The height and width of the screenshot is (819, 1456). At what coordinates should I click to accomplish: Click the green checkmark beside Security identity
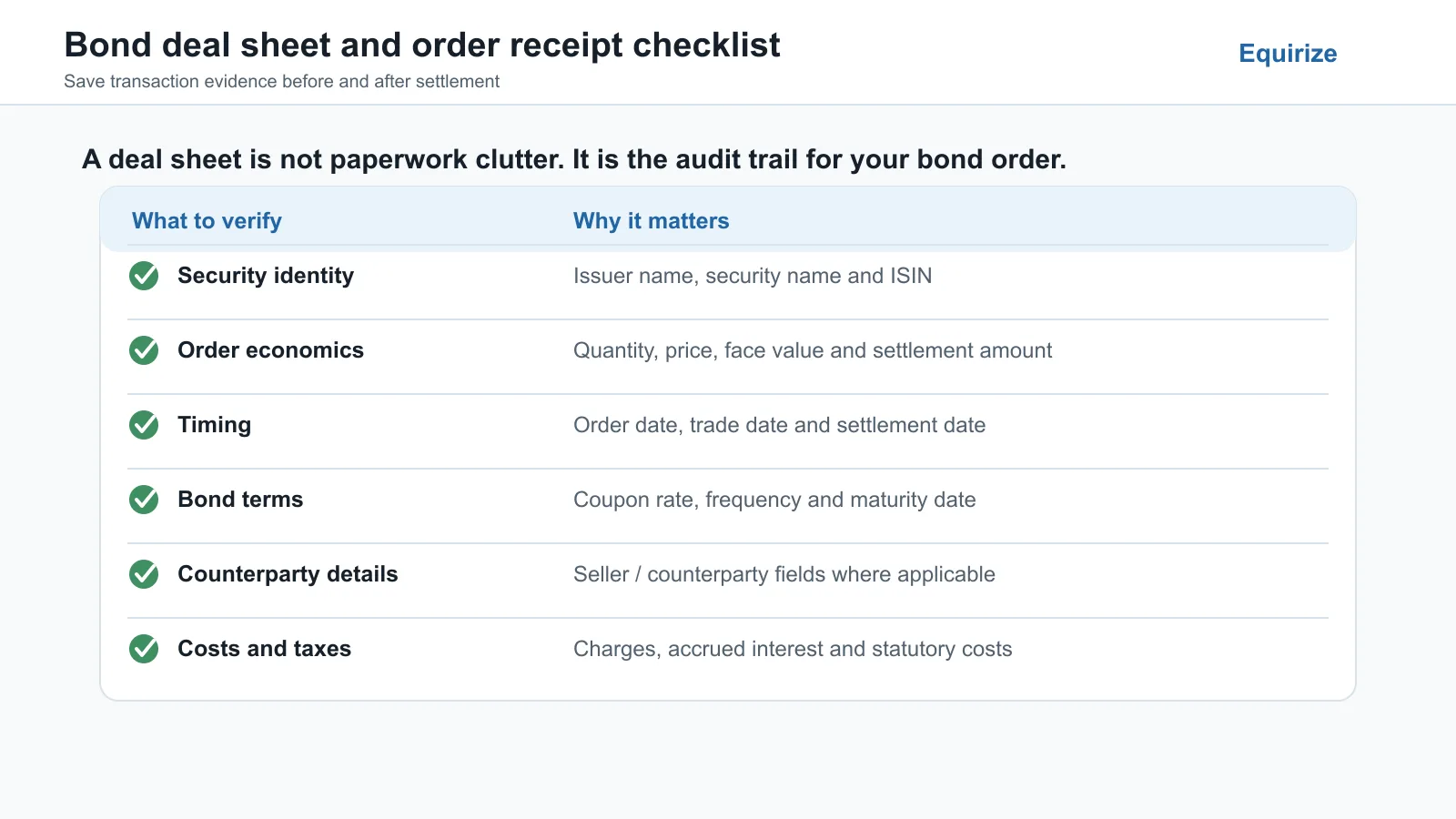[144, 276]
